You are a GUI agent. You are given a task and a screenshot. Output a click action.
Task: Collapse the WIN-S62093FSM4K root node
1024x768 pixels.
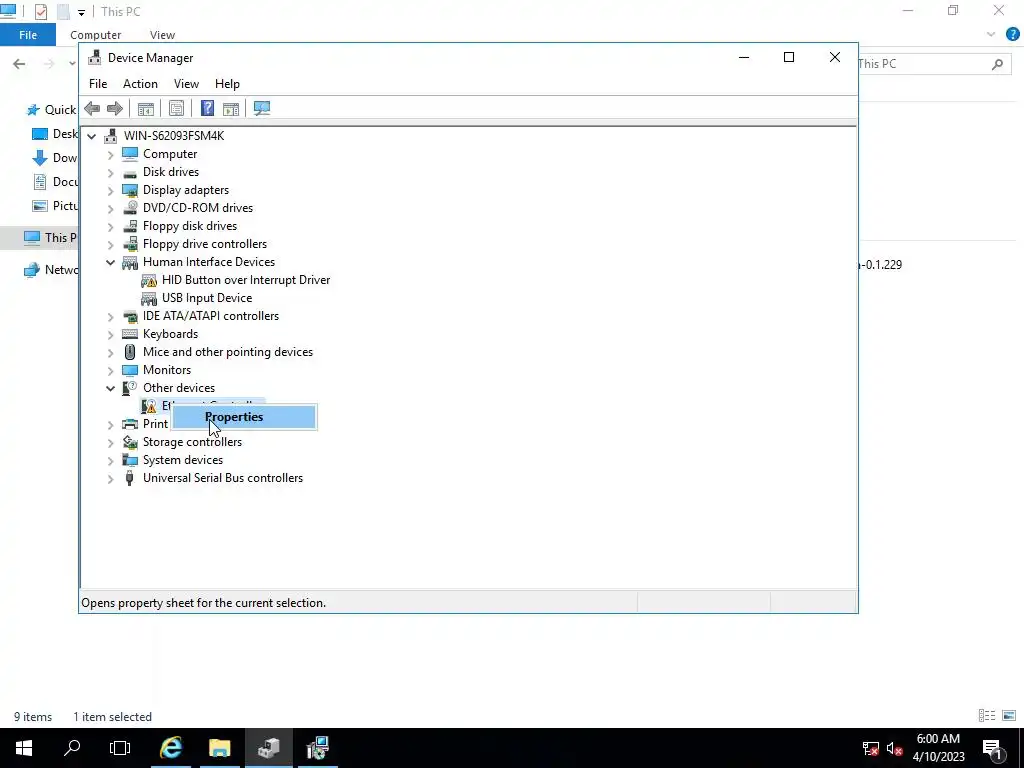tap(91, 136)
